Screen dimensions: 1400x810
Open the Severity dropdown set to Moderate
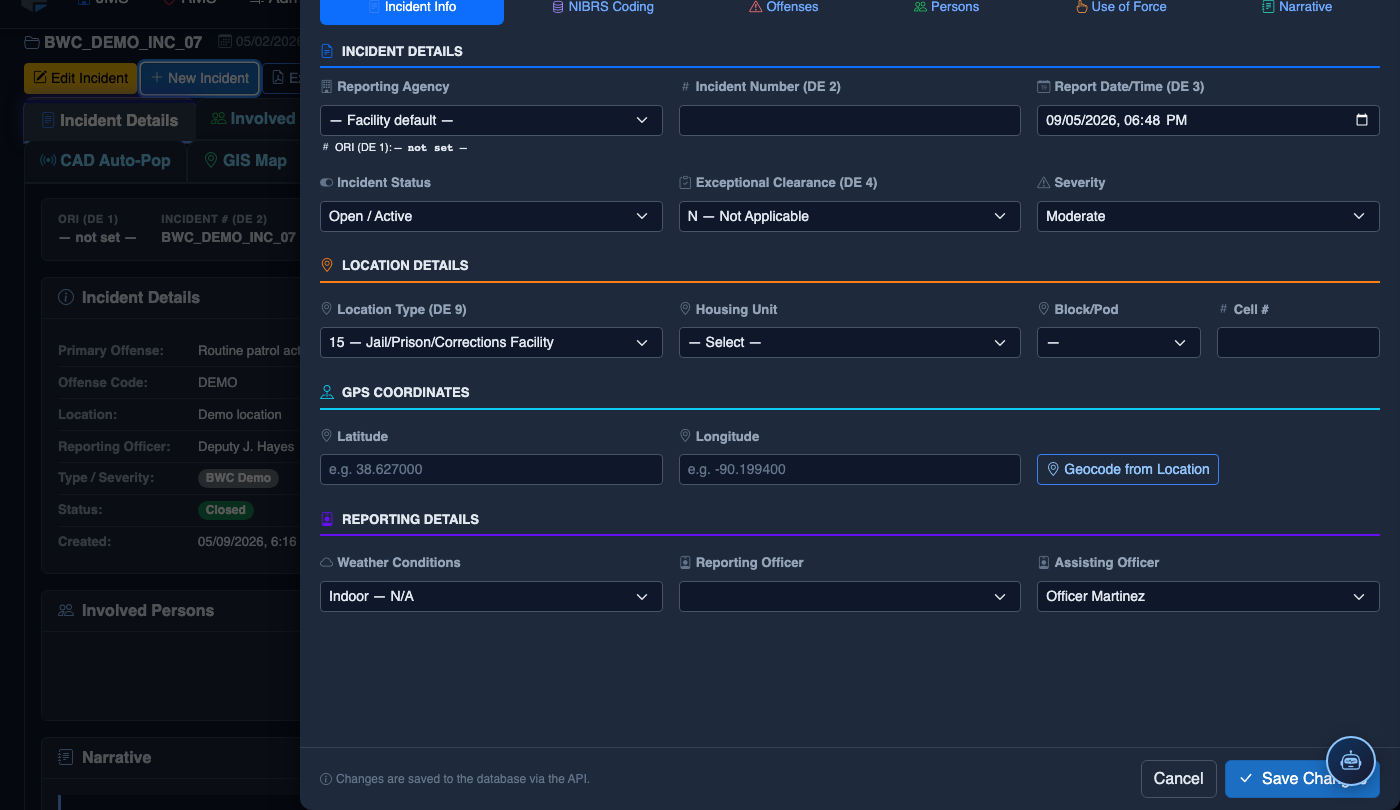[x=1208, y=217]
